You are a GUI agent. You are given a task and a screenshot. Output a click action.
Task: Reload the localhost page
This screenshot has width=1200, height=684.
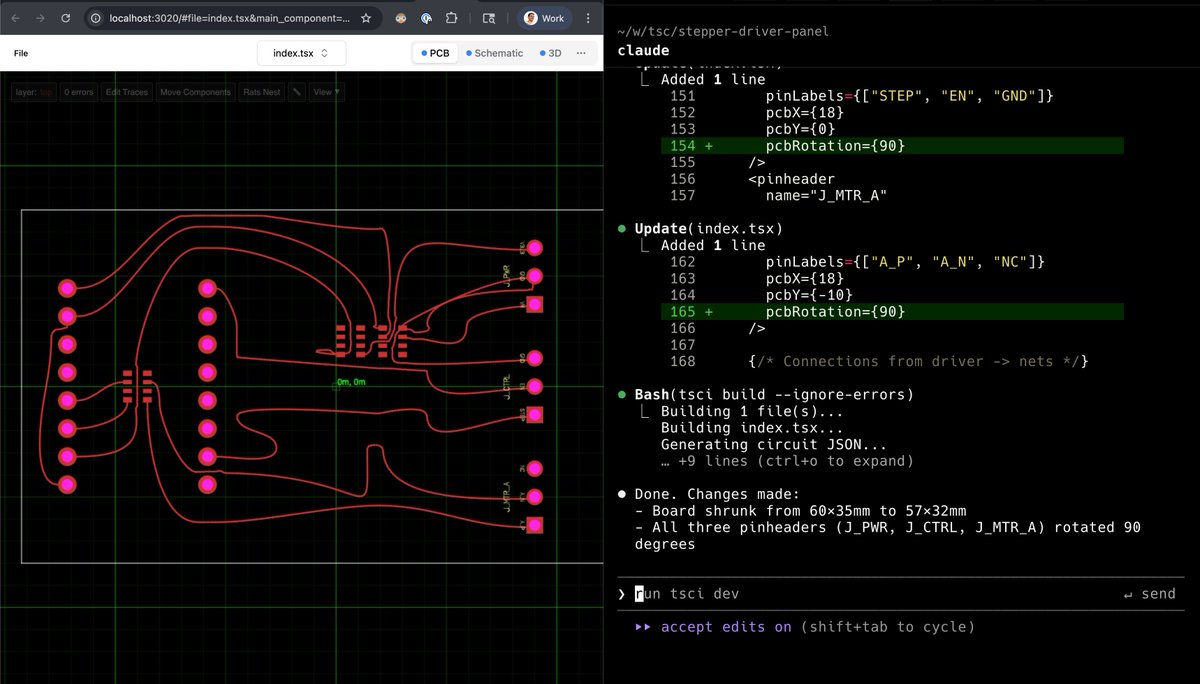pos(65,18)
